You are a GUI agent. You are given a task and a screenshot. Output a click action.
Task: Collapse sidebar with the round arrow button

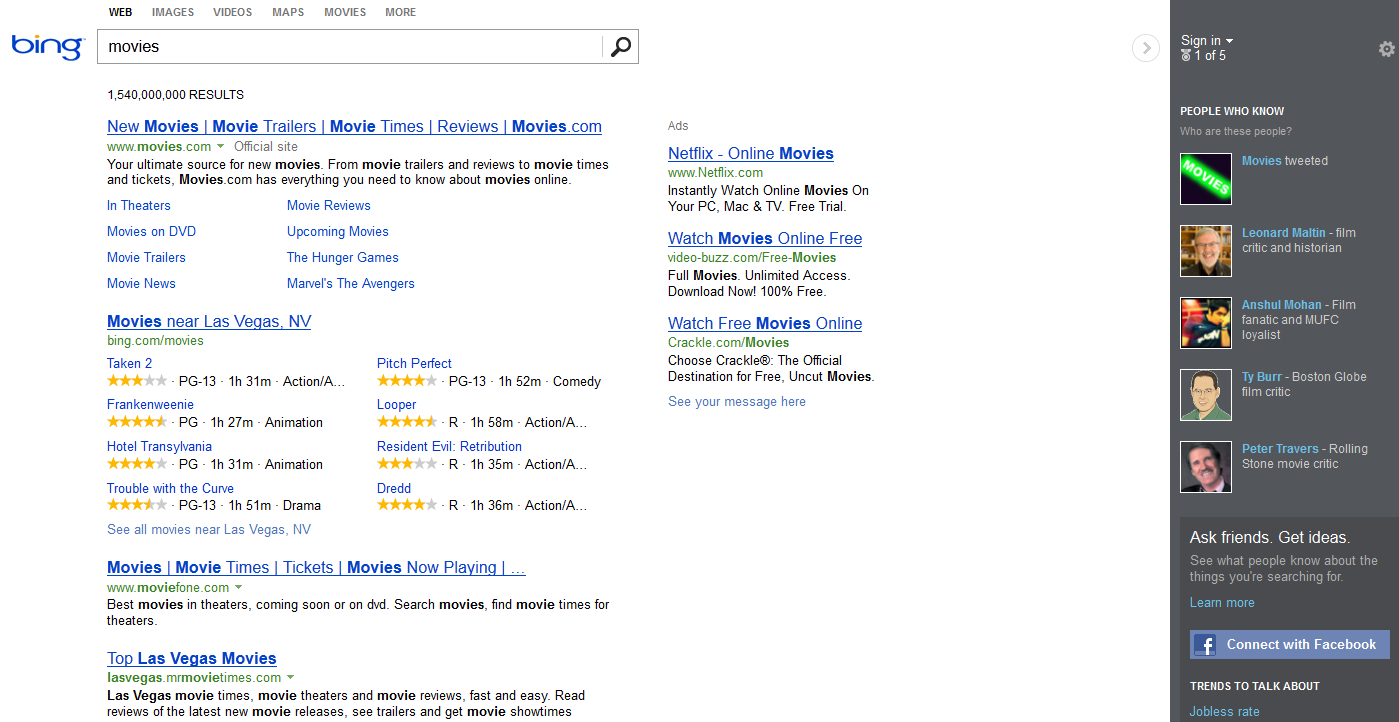pyautogui.click(x=1145, y=47)
